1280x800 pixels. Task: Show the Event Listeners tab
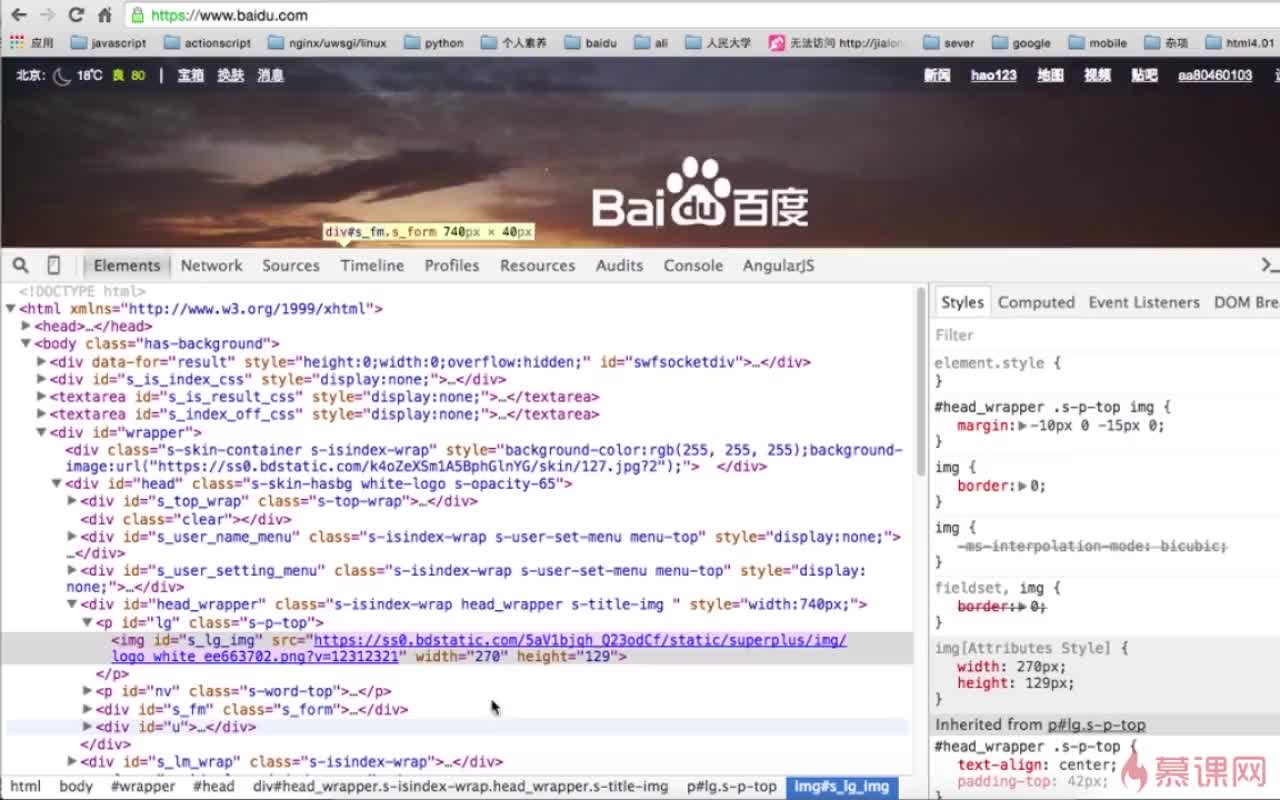(x=1144, y=302)
